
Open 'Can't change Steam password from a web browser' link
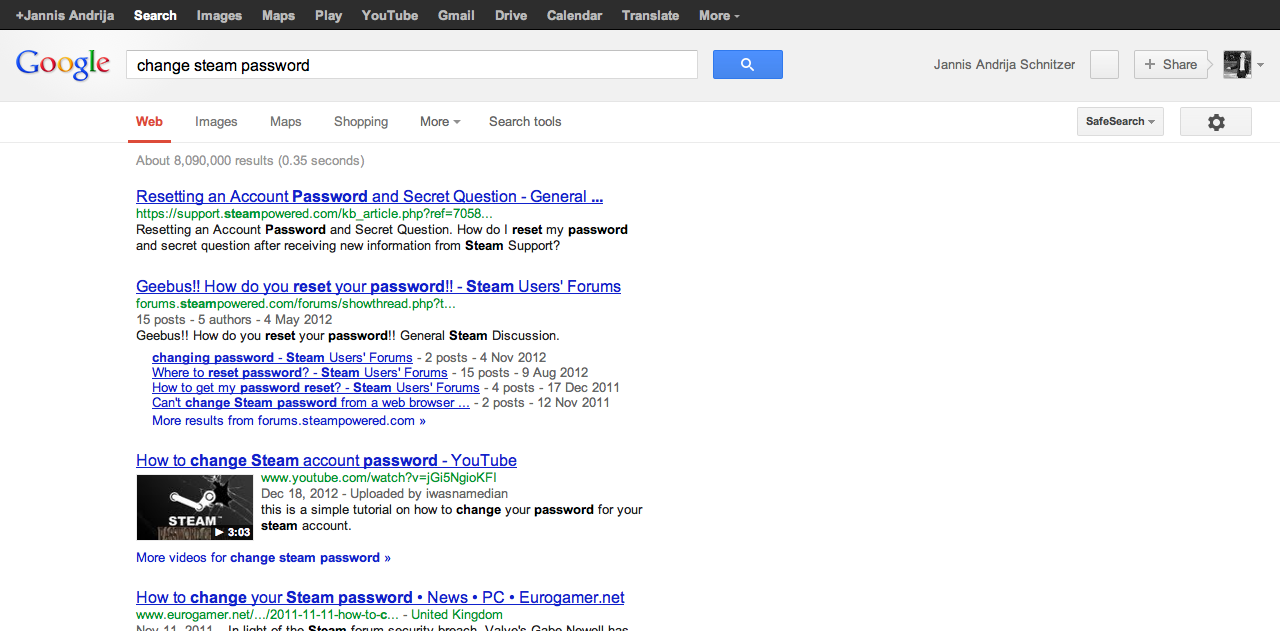coord(311,403)
